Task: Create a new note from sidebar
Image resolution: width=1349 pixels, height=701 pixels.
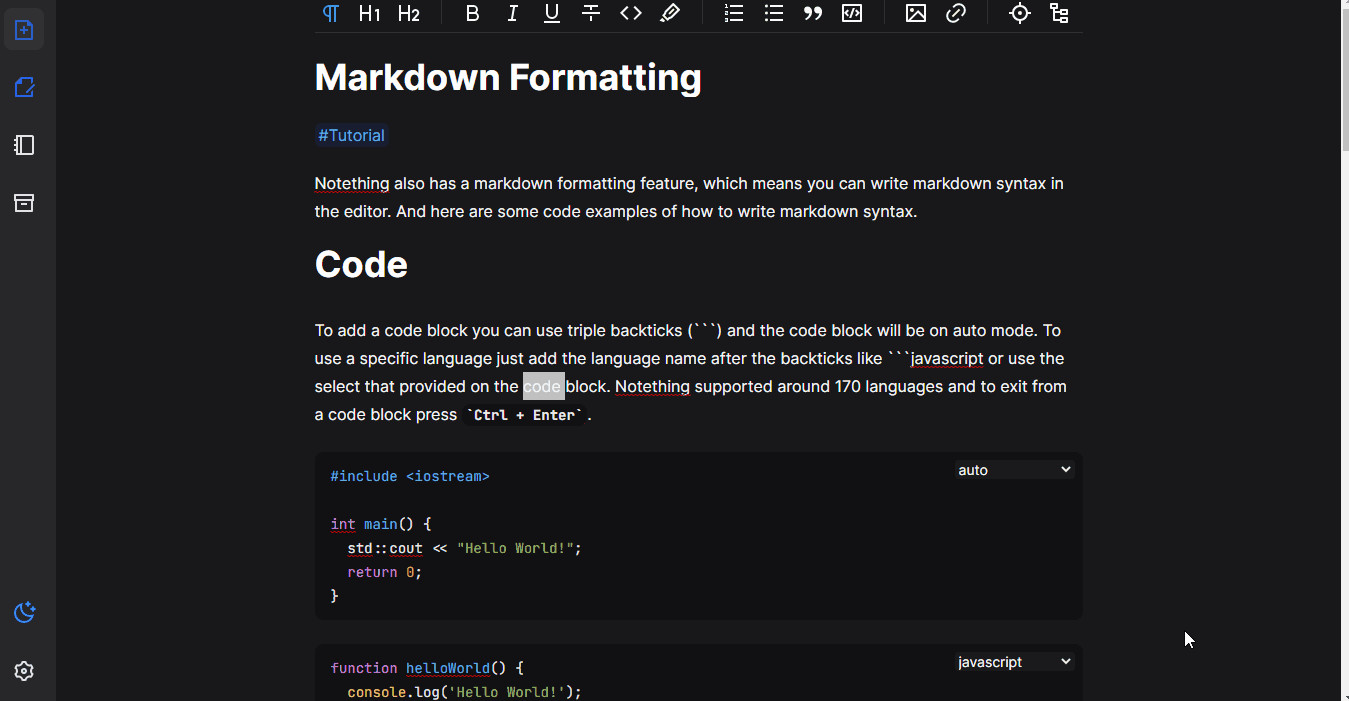Action: 24,29
